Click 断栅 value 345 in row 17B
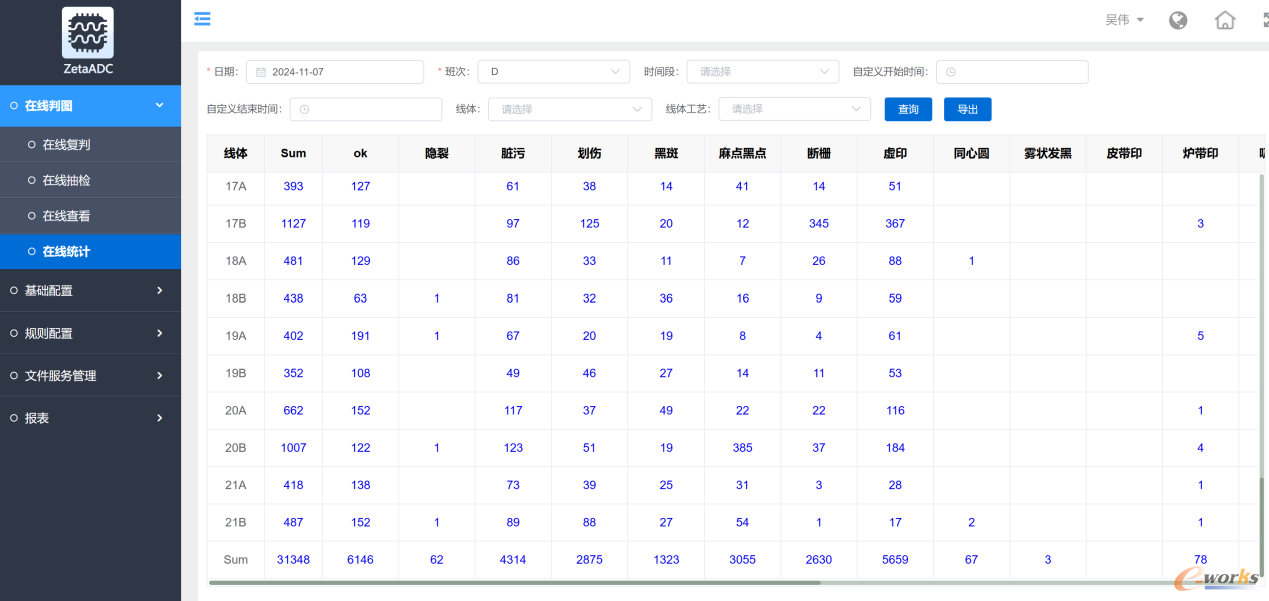The height and width of the screenshot is (601, 1269). [x=819, y=224]
